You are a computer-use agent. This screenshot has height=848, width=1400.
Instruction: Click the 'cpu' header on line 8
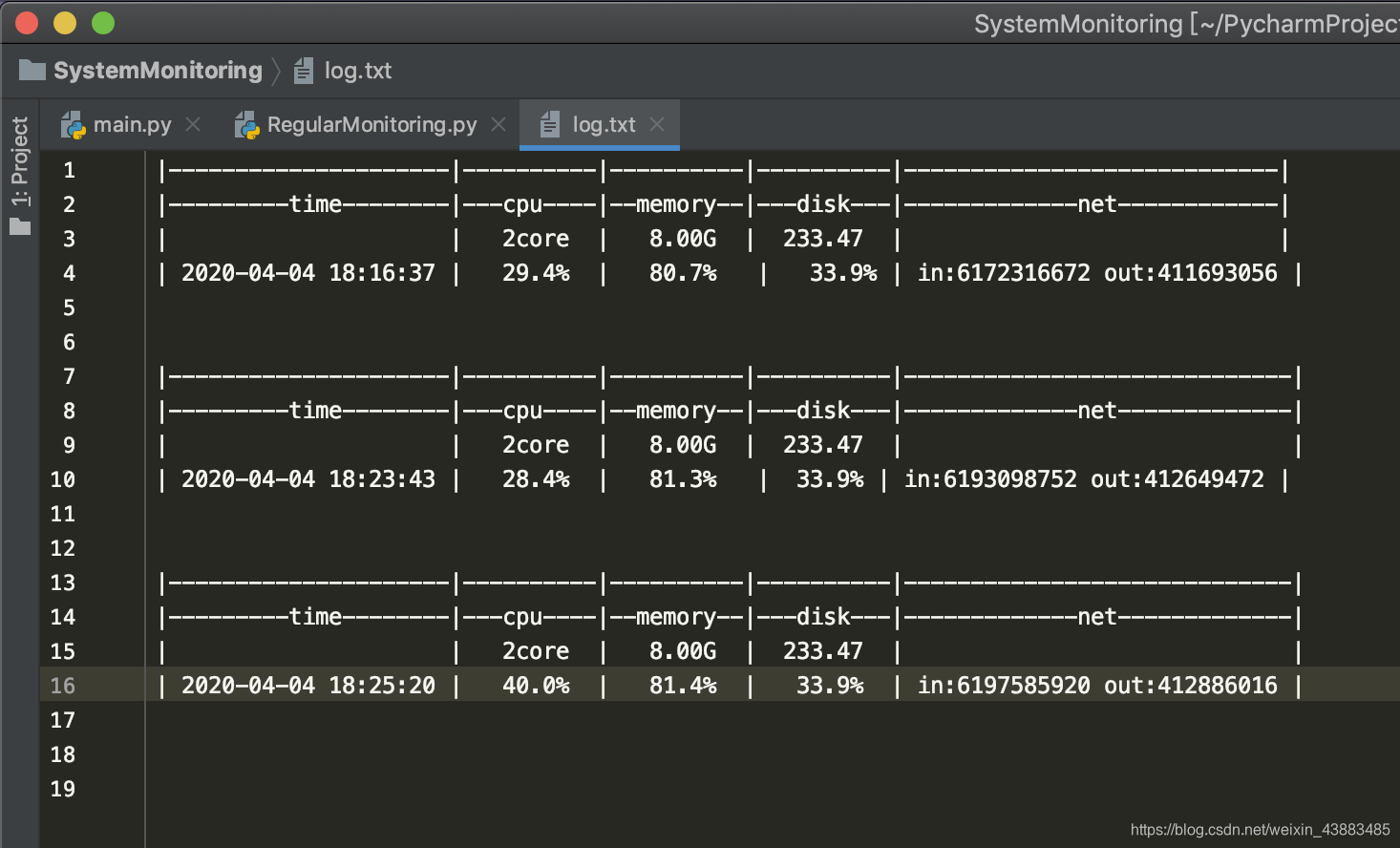(522, 411)
